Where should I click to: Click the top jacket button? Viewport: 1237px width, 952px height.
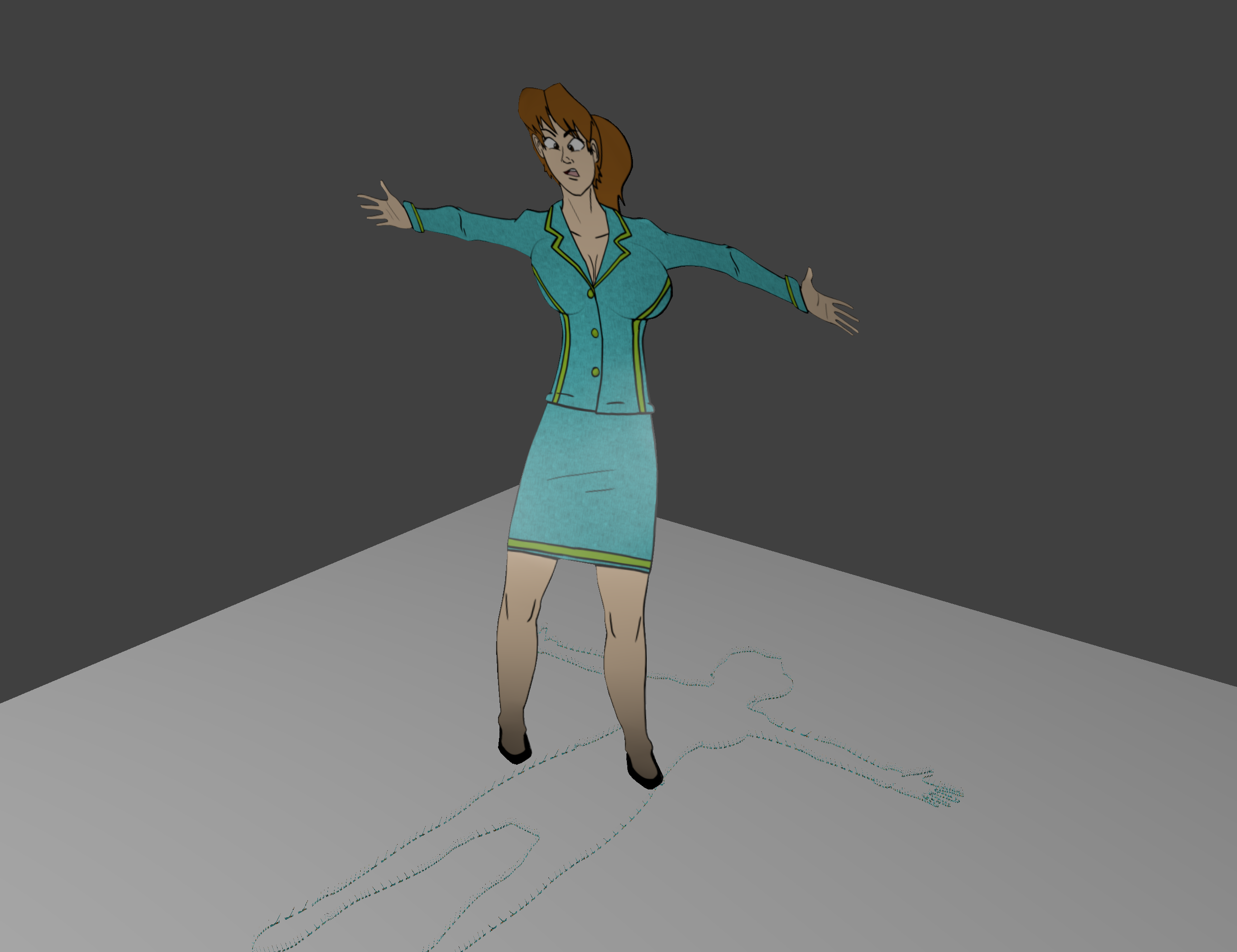tap(591, 293)
